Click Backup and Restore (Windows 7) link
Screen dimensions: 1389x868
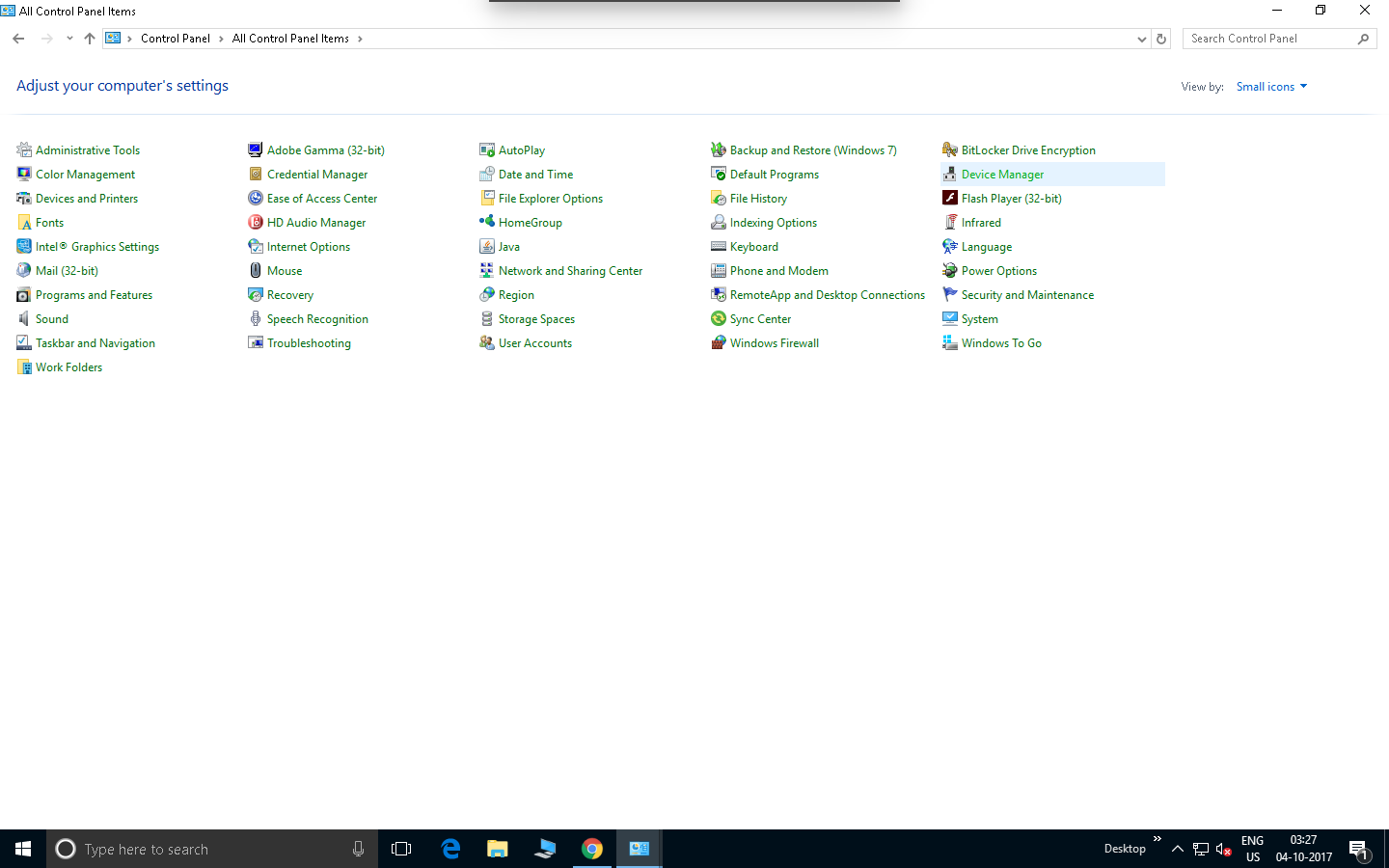[x=813, y=150]
